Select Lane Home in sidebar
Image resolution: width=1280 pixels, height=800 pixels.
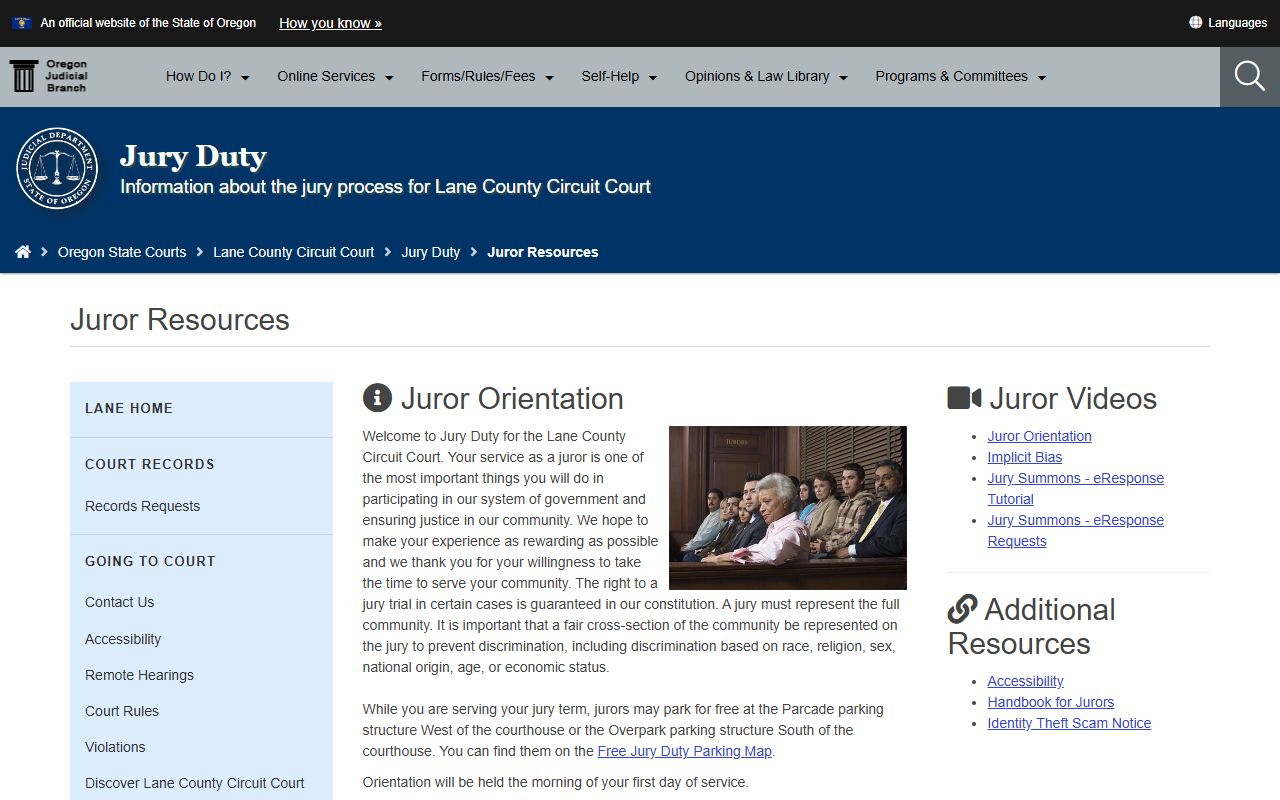[129, 408]
